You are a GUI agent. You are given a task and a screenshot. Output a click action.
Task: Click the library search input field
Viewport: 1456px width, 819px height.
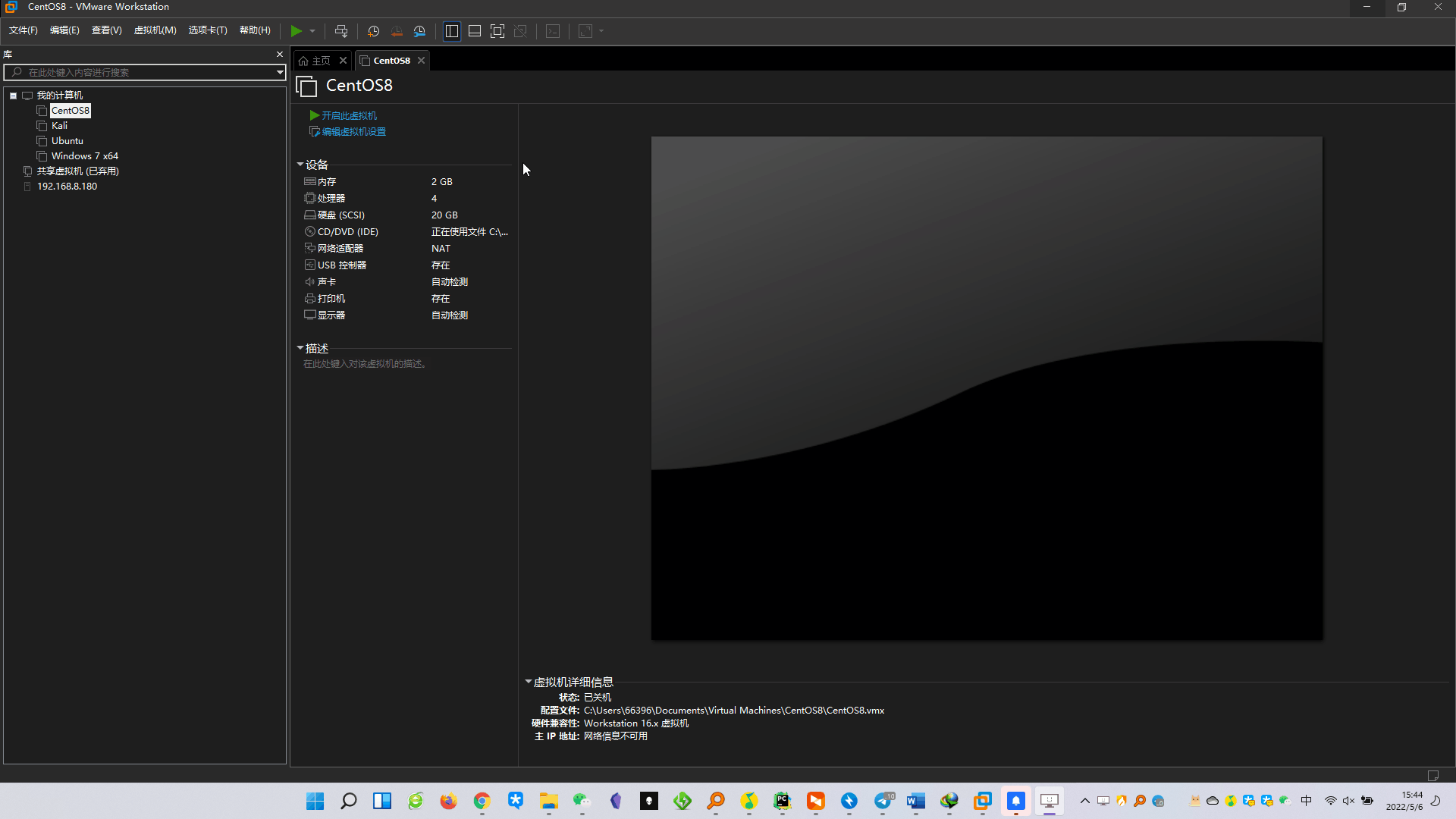tap(144, 73)
